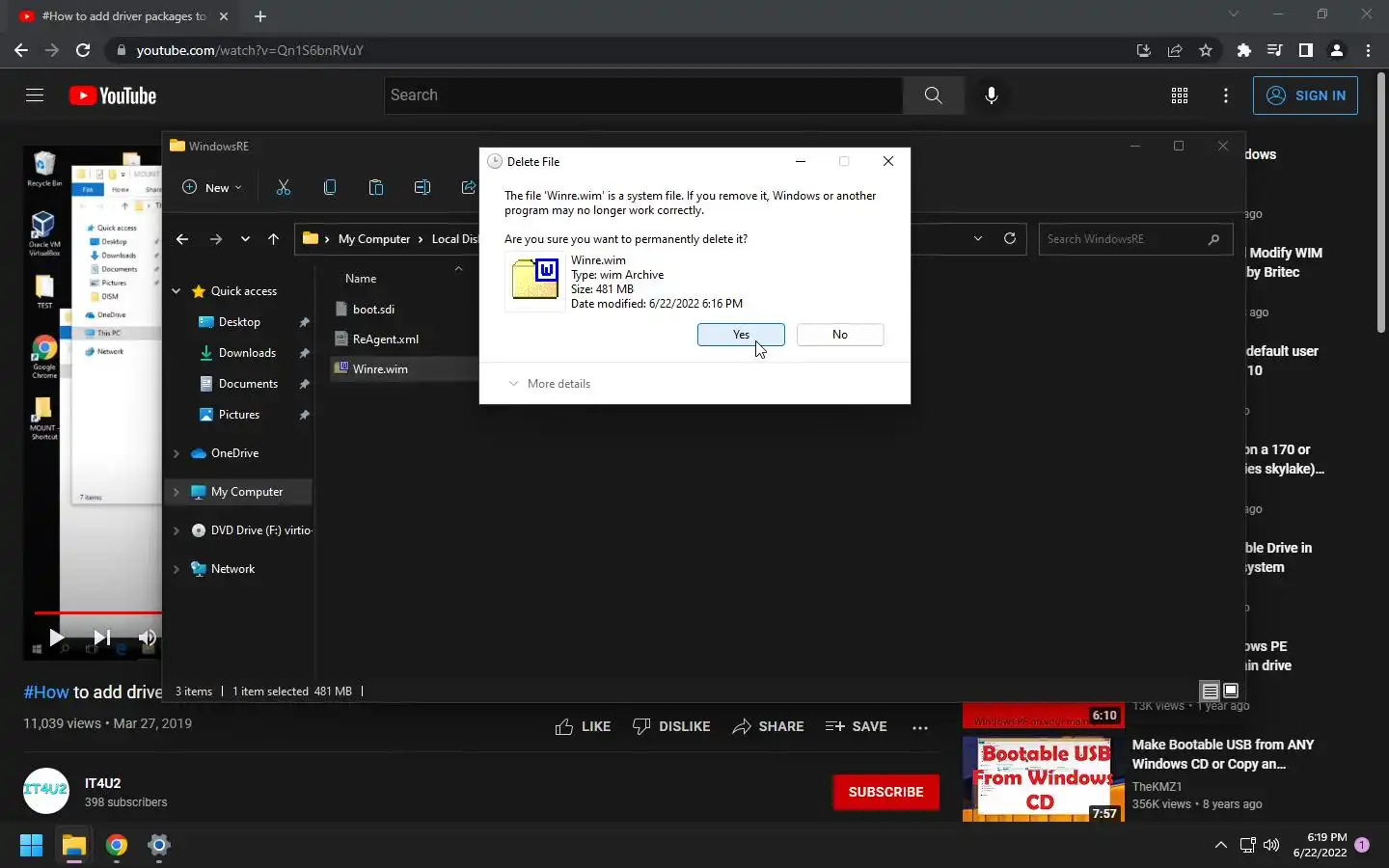Open more actions menu beside SAVE
Screen dimensions: 1389x868
920,727
